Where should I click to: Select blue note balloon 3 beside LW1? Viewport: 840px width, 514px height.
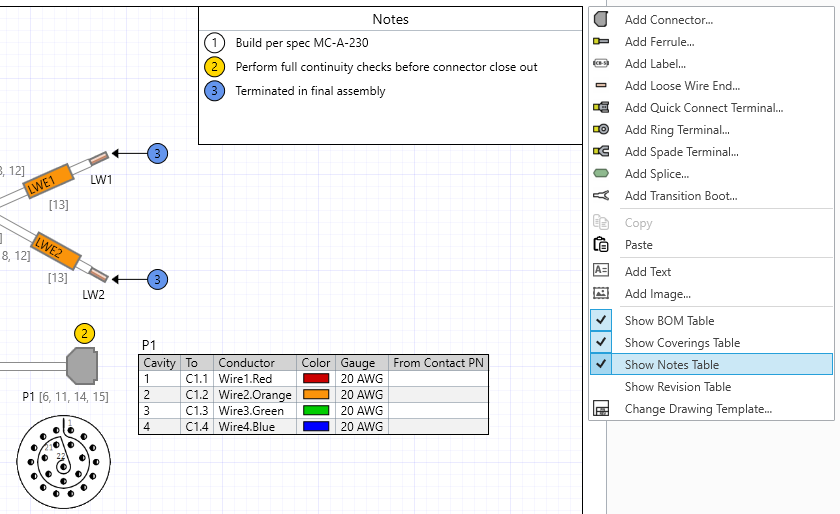coord(158,153)
